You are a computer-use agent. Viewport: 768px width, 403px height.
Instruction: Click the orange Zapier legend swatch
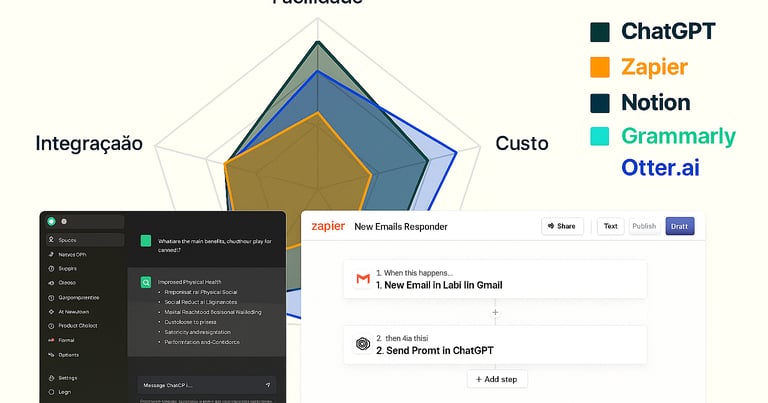point(600,67)
